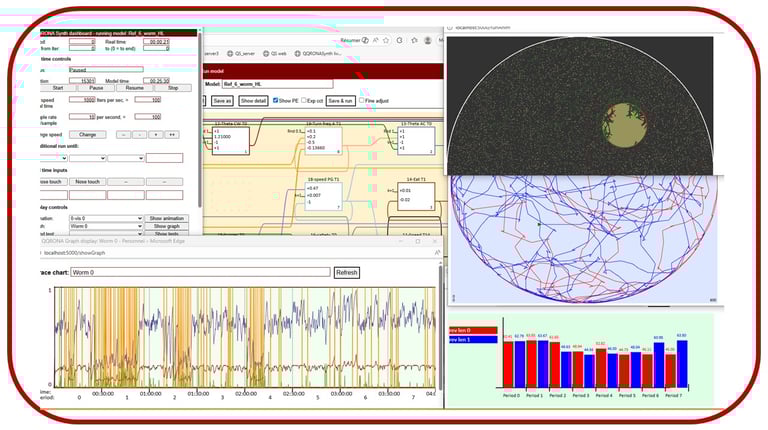Open the animation dropdown showing 0-vis 0
Screen dimensions: 768x430
pyautogui.click(x=104, y=217)
